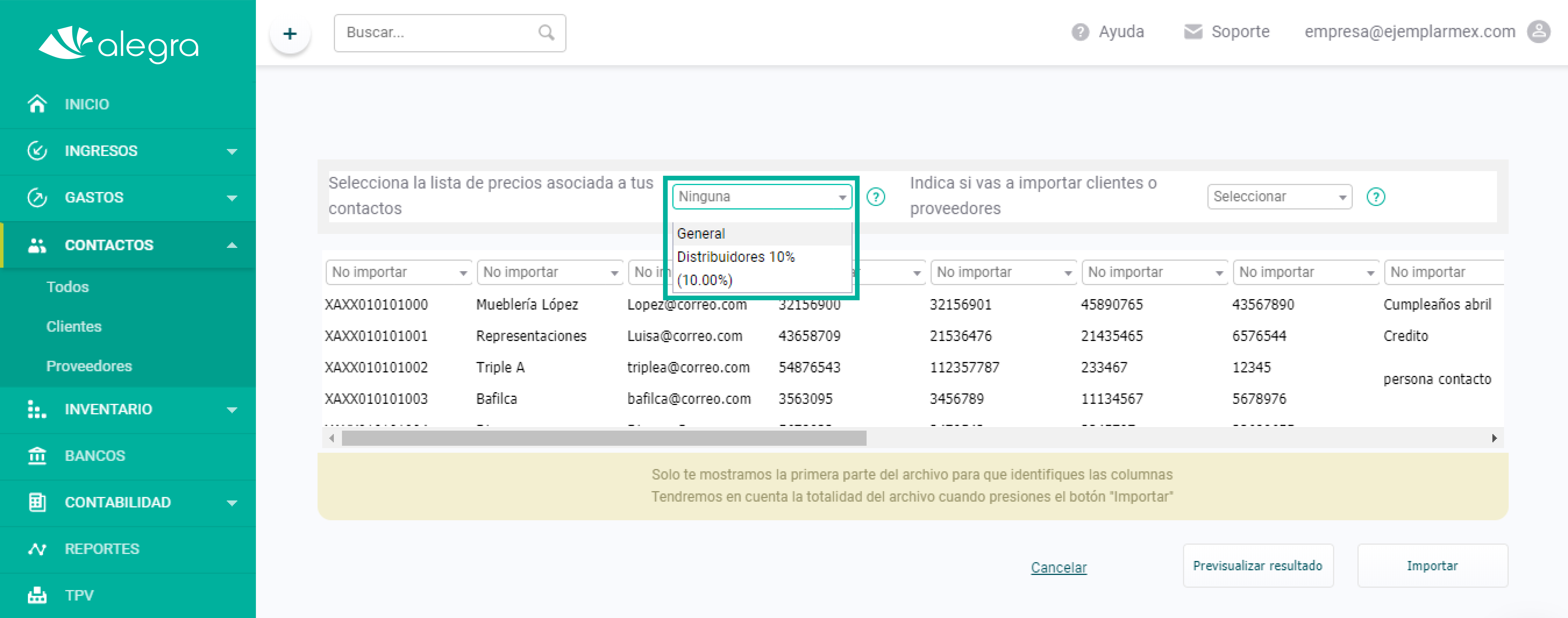Click empresa@ejemplarmex.com account link

coord(1410,32)
